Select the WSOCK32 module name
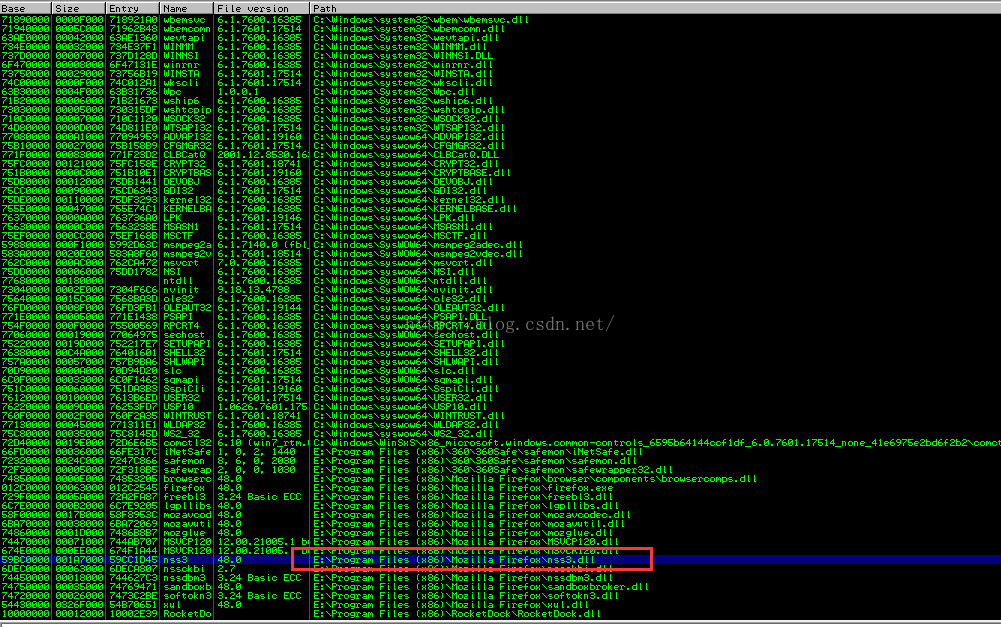The width and height of the screenshot is (1001, 627). [x=184, y=119]
